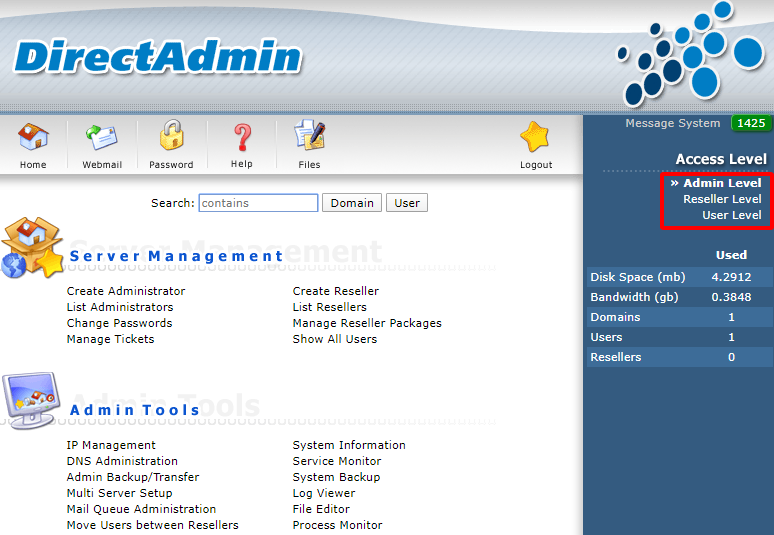This screenshot has width=774, height=535.
Task: Click the Resellers row label in stats
Action: coord(616,357)
